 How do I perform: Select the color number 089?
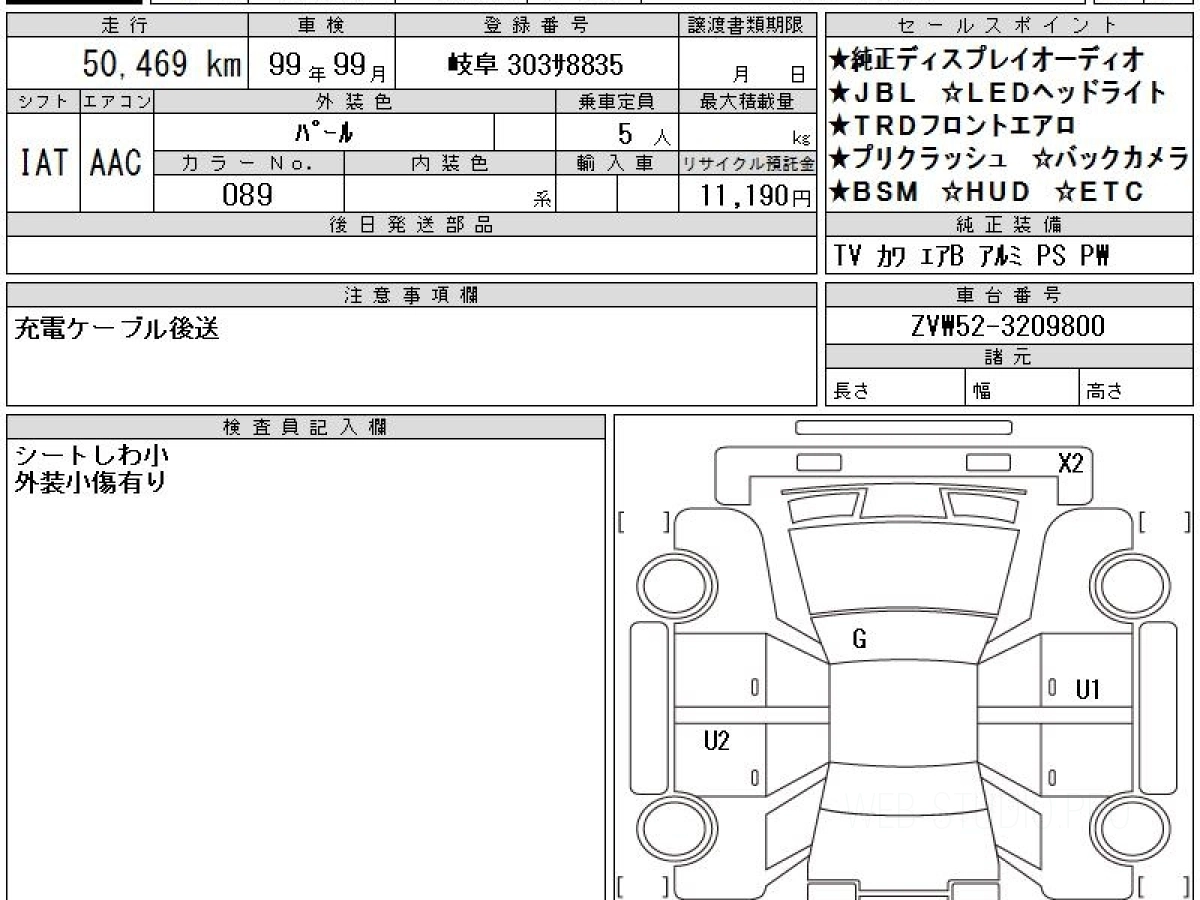pos(248,194)
